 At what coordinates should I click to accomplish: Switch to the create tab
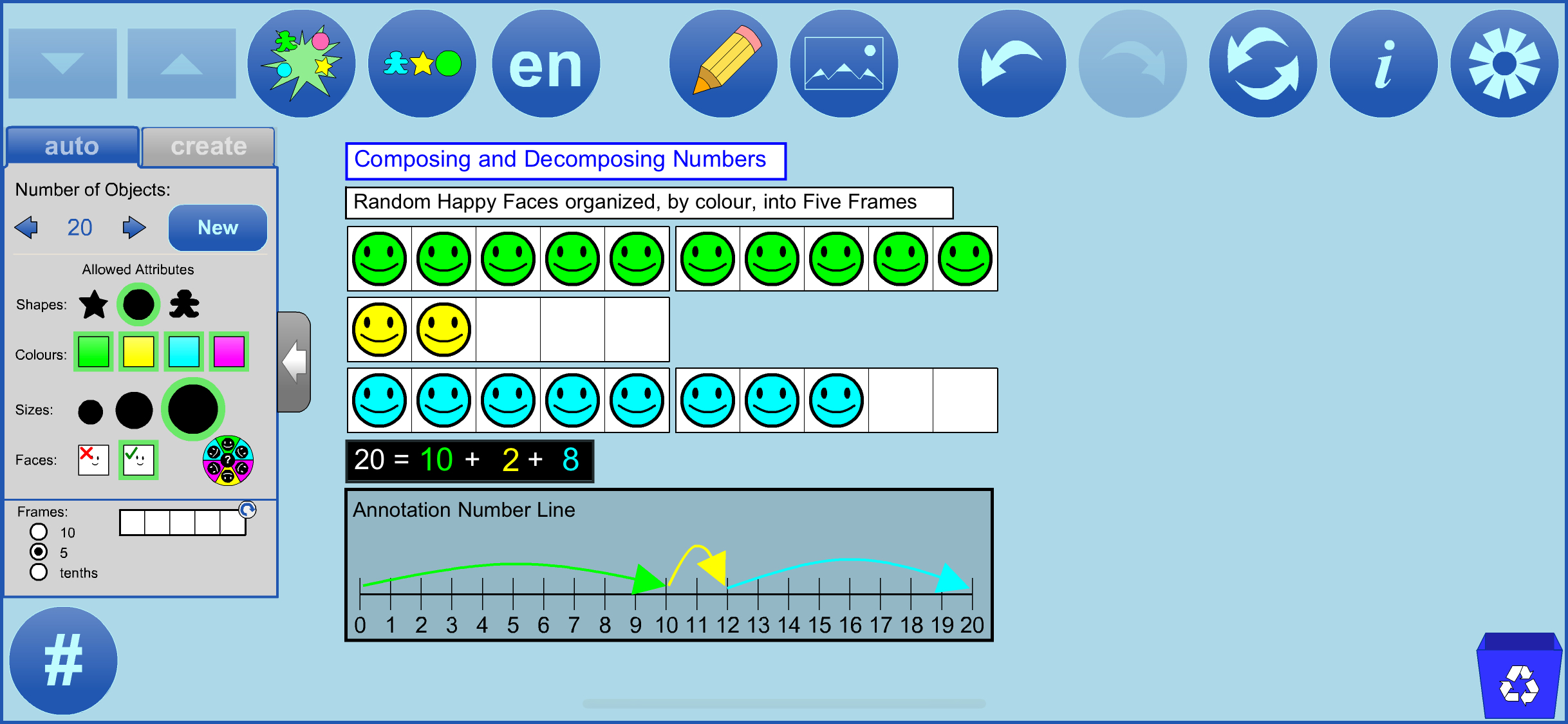click(x=208, y=147)
